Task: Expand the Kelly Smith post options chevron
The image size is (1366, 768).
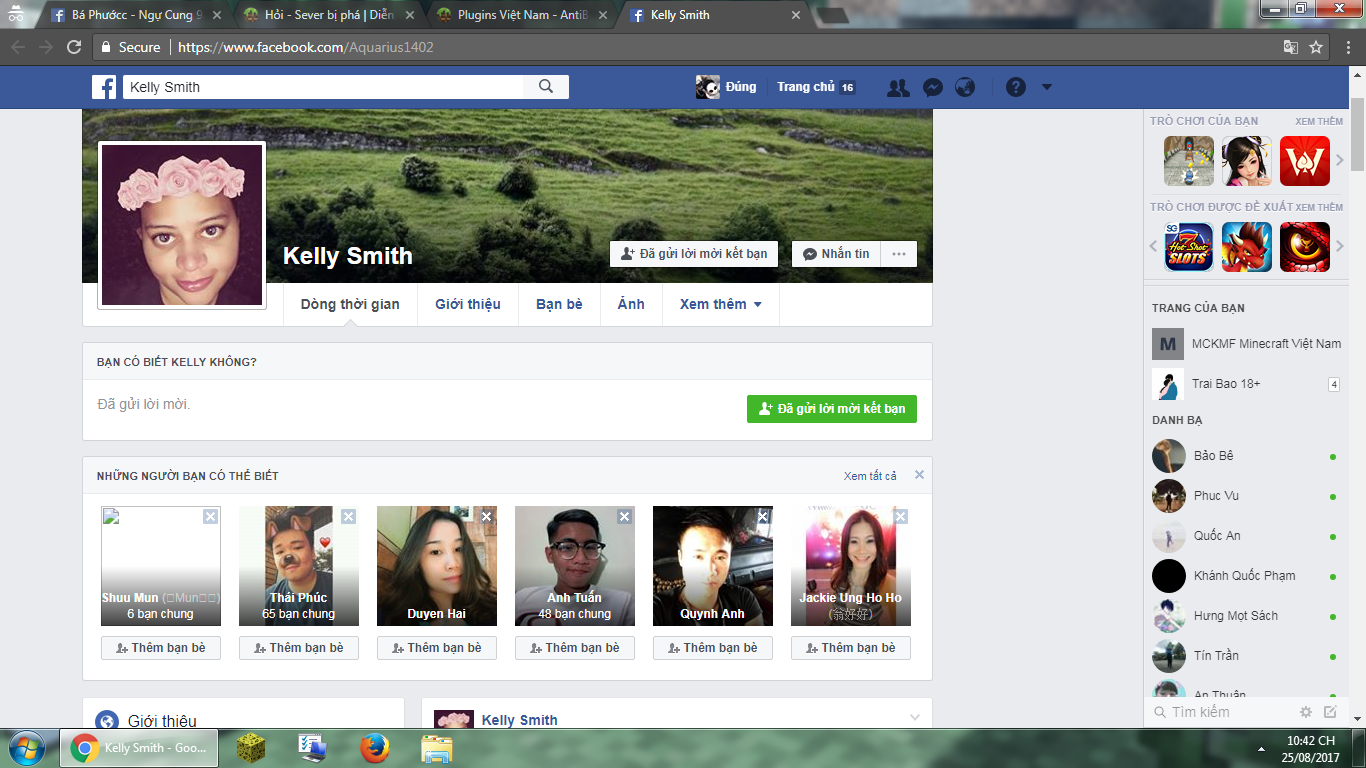Action: point(914,717)
